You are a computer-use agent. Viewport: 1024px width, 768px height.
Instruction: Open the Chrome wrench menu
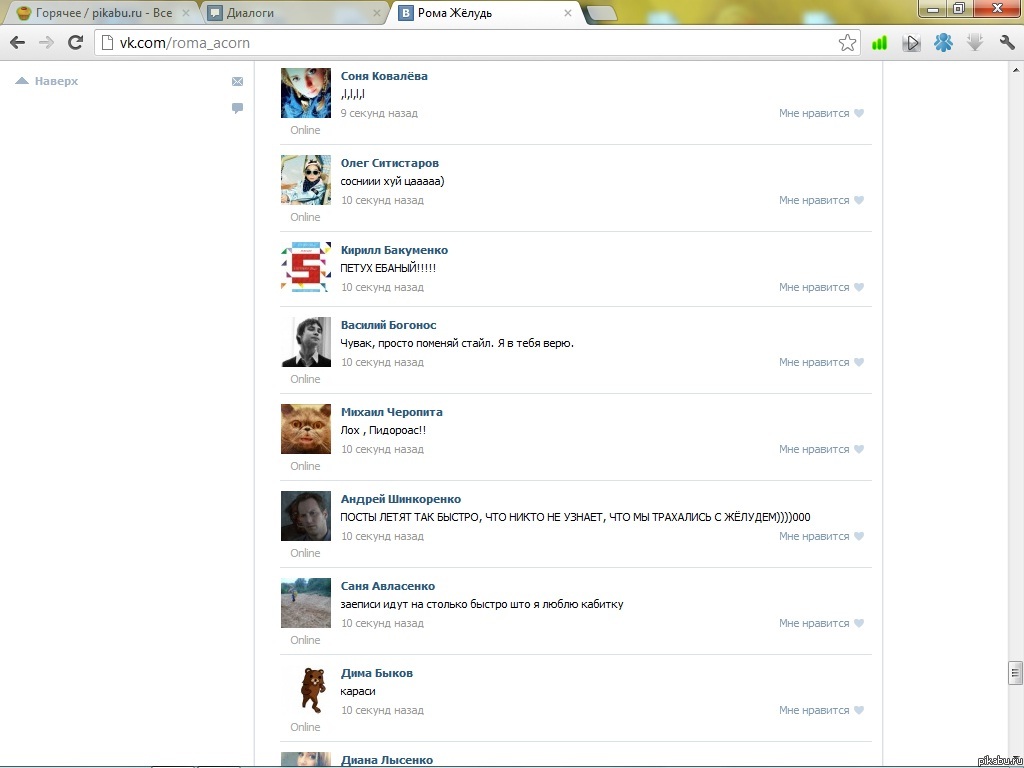1007,43
